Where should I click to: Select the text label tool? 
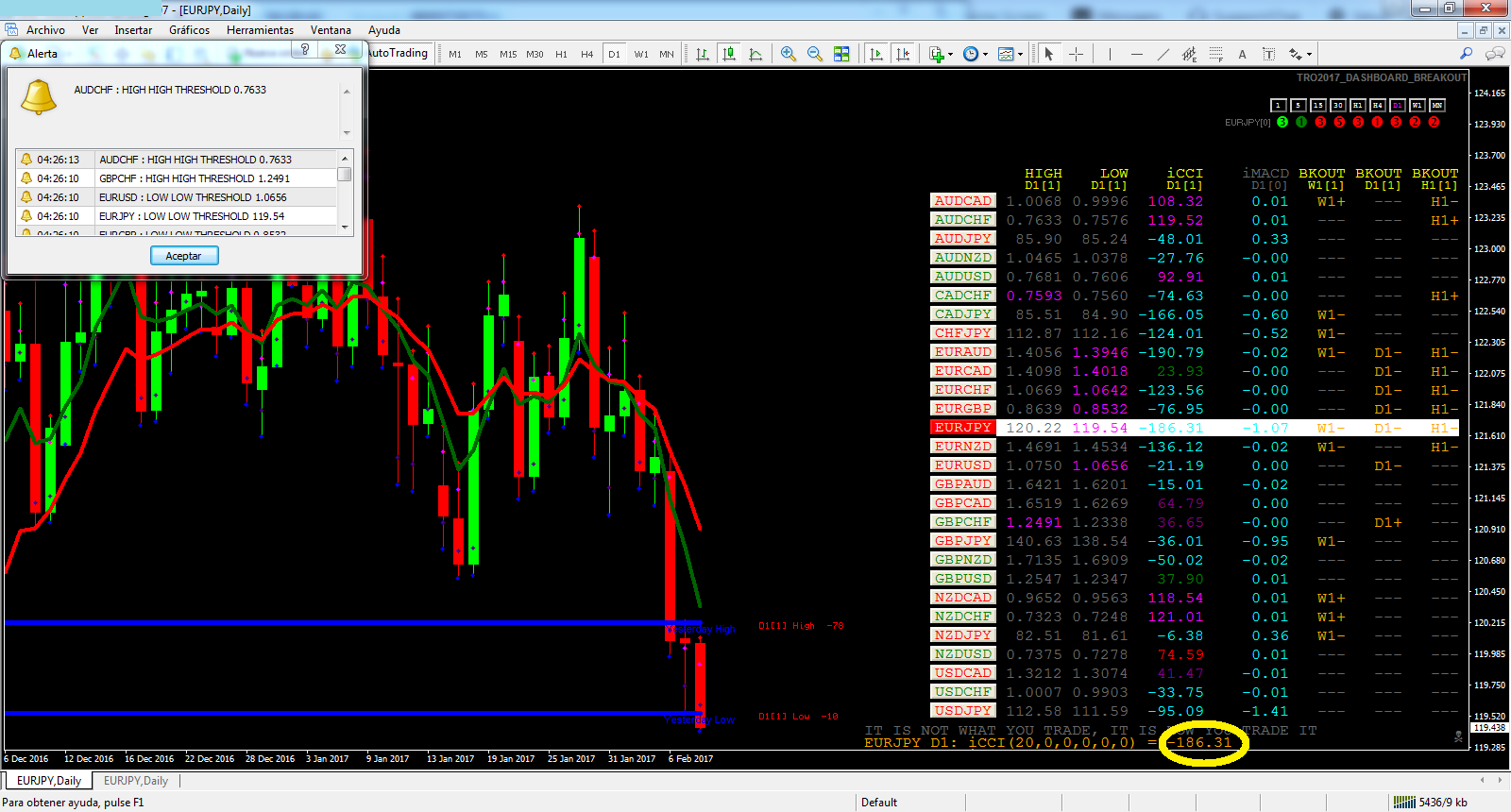(x=1268, y=54)
